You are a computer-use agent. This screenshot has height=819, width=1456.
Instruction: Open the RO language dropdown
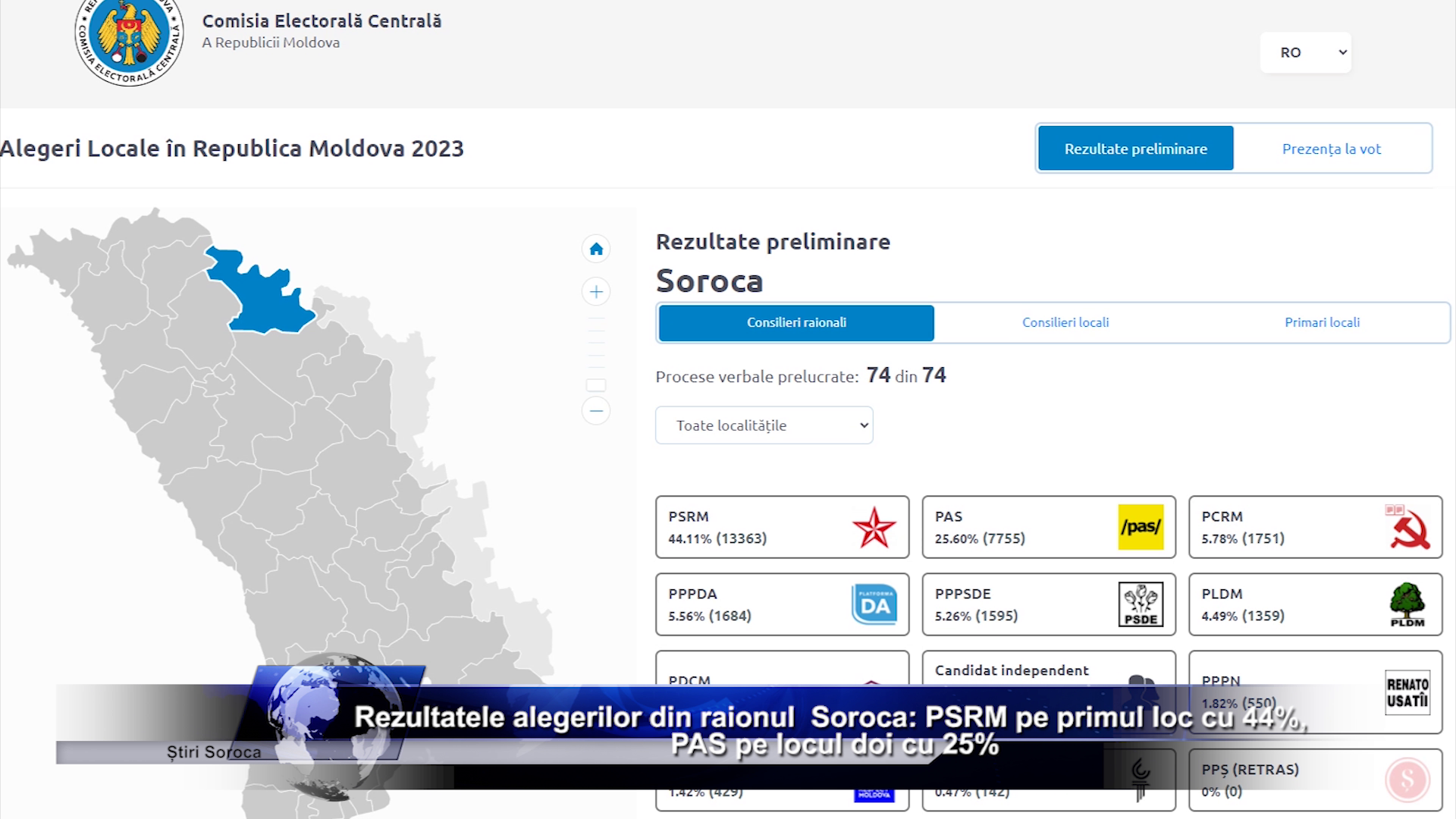(x=1305, y=52)
